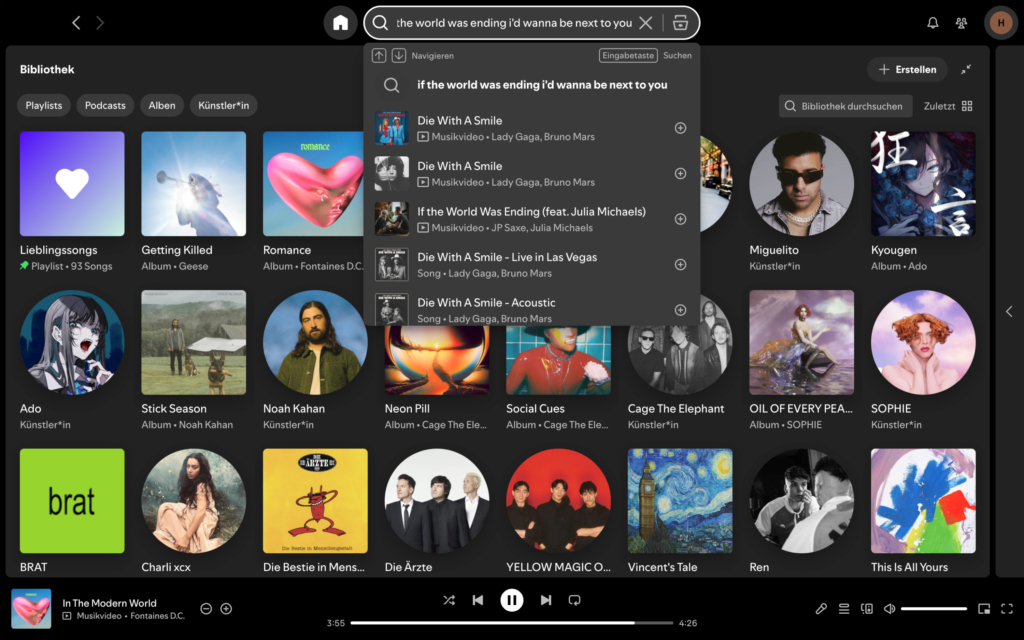Enable shuffle playback
This screenshot has width=1024, height=640.
[449, 600]
